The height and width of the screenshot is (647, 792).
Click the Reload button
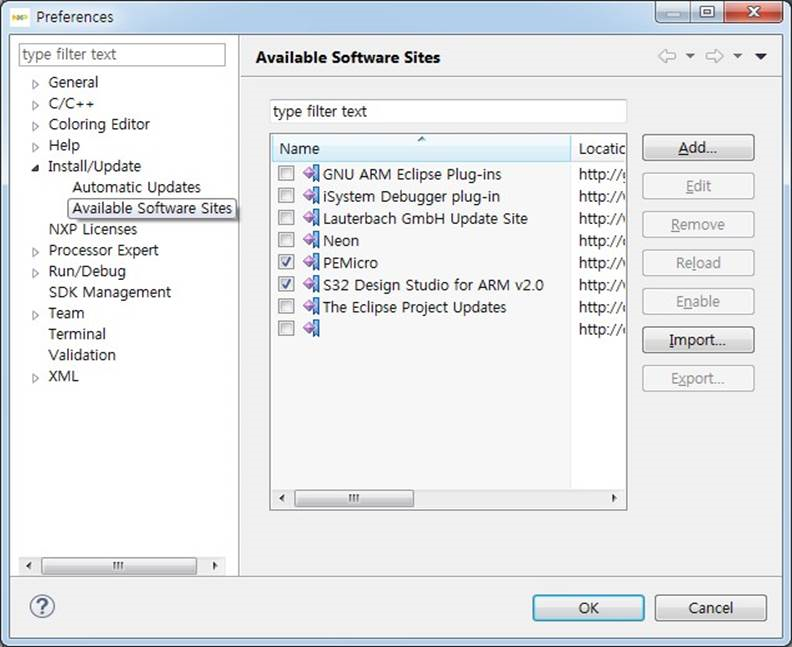tap(698, 263)
